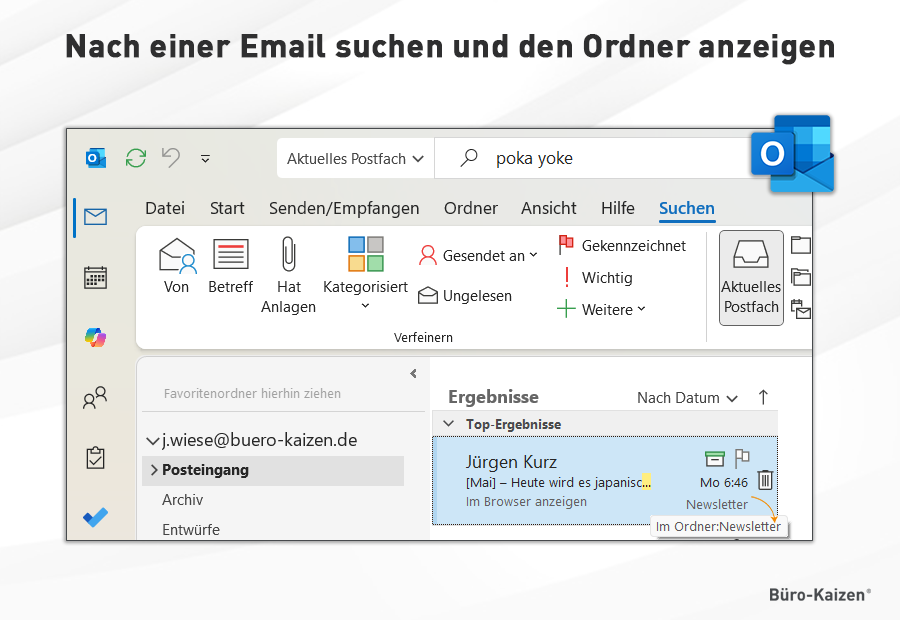Switch to the Start tab

(227, 208)
